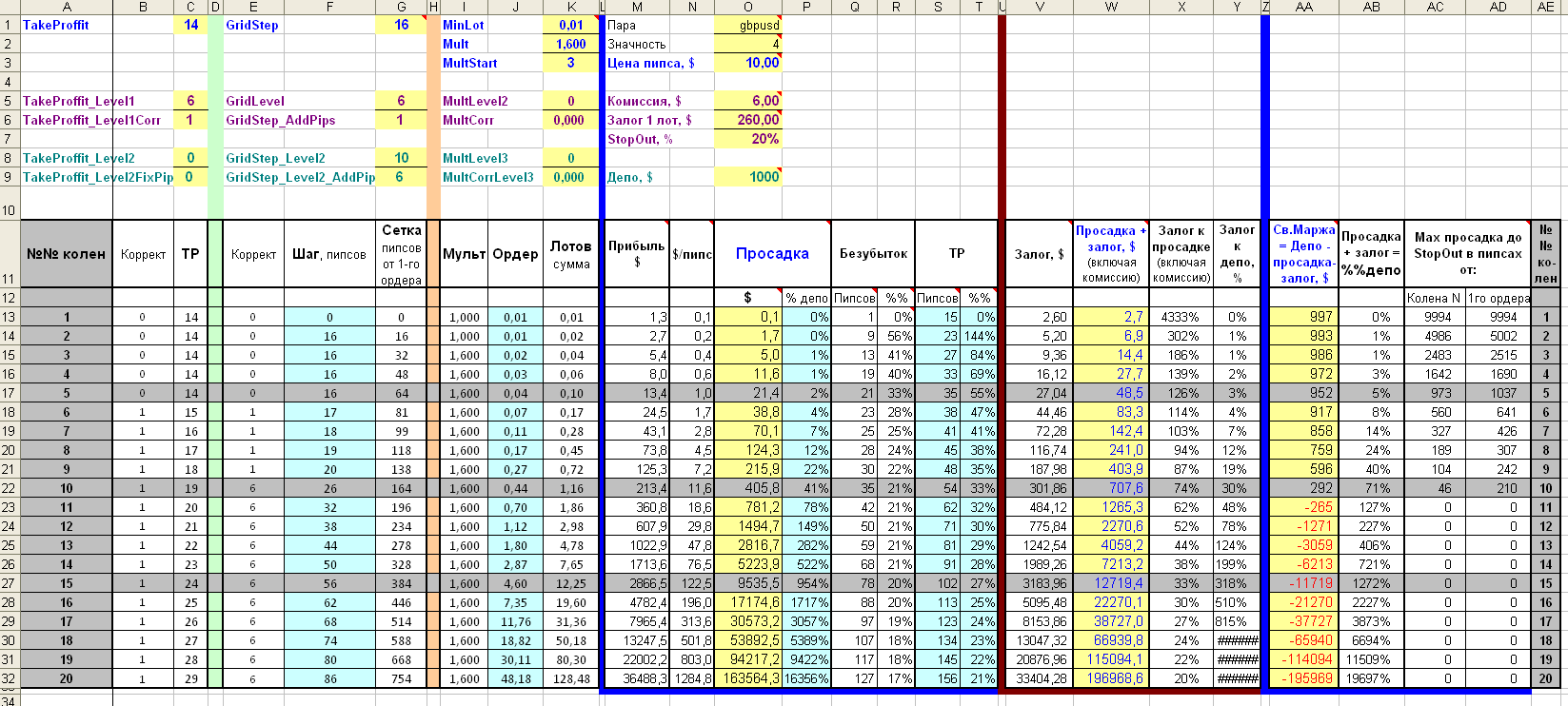Click the blue Просадка header cell
This screenshot has width=1568, height=706.
(772, 254)
